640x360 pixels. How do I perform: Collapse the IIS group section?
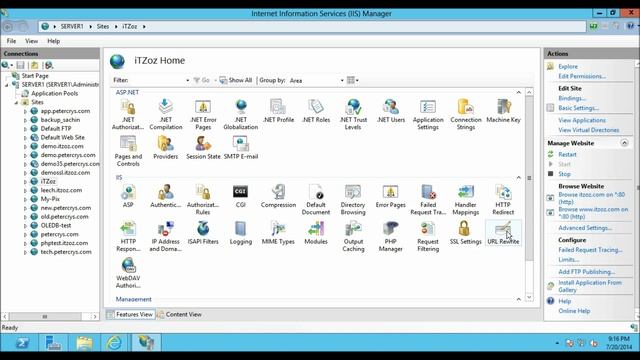coord(518,178)
